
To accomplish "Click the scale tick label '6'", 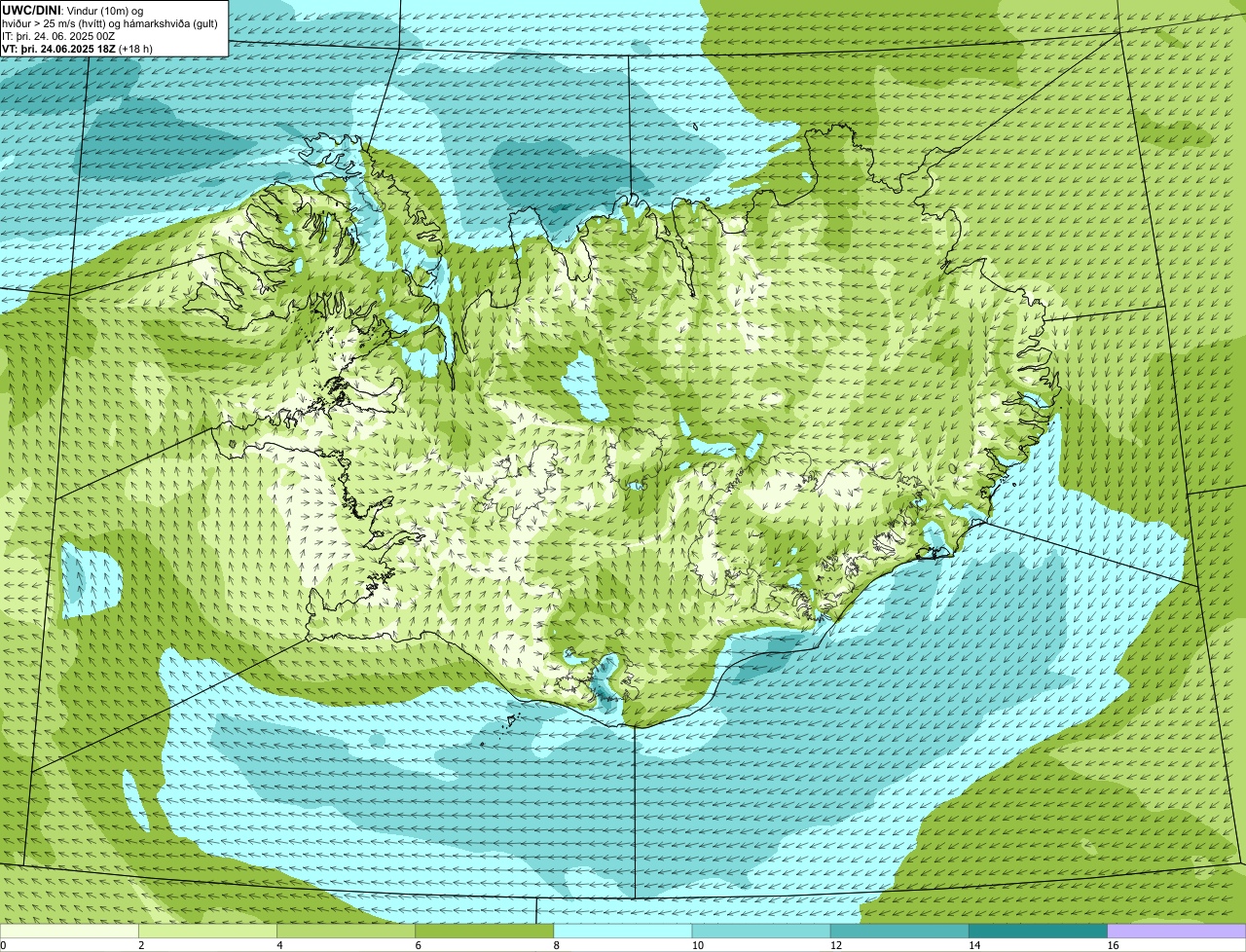I will [x=419, y=945].
